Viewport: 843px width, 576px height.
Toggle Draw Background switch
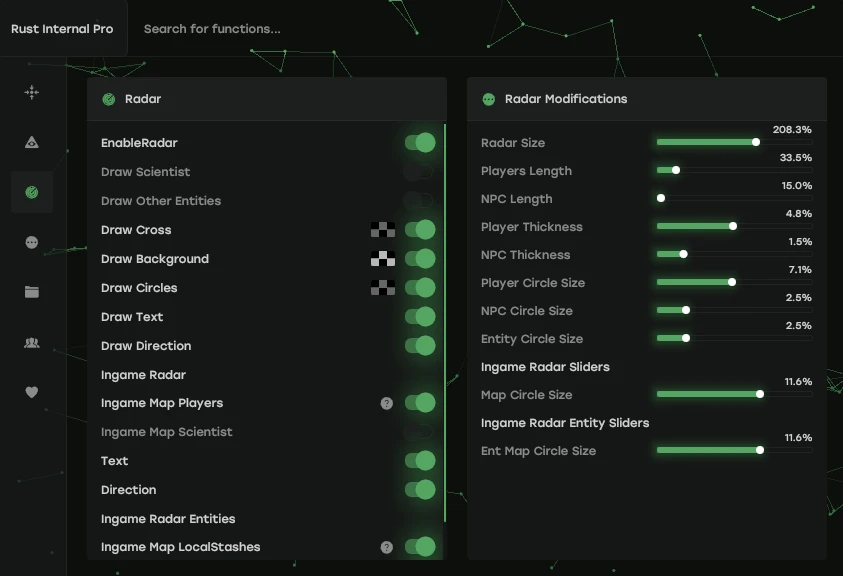click(x=420, y=259)
